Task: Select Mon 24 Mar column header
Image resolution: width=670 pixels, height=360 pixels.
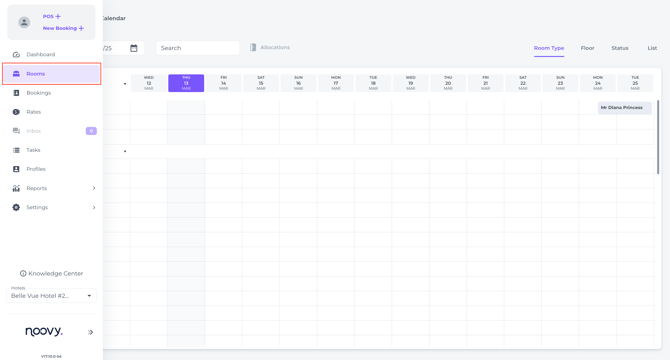Action: click(598, 83)
